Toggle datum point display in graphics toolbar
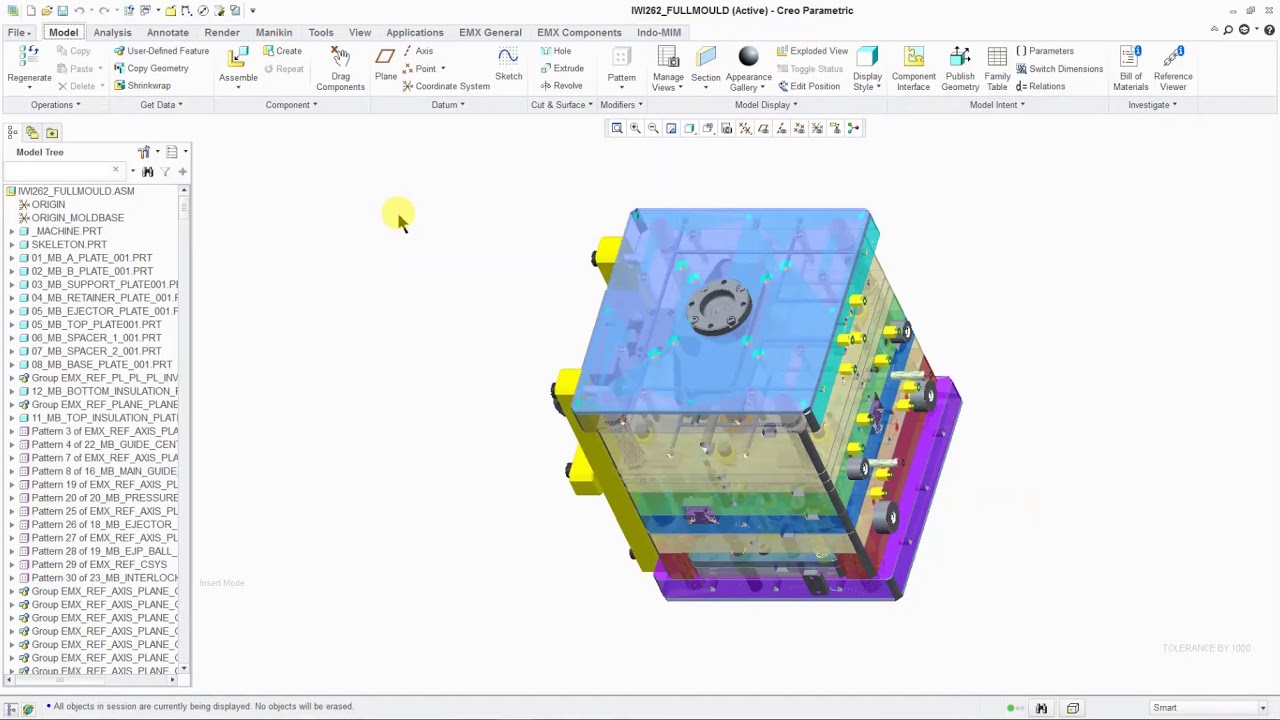The height and width of the screenshot is (720, 1280). tap(799, 128)
